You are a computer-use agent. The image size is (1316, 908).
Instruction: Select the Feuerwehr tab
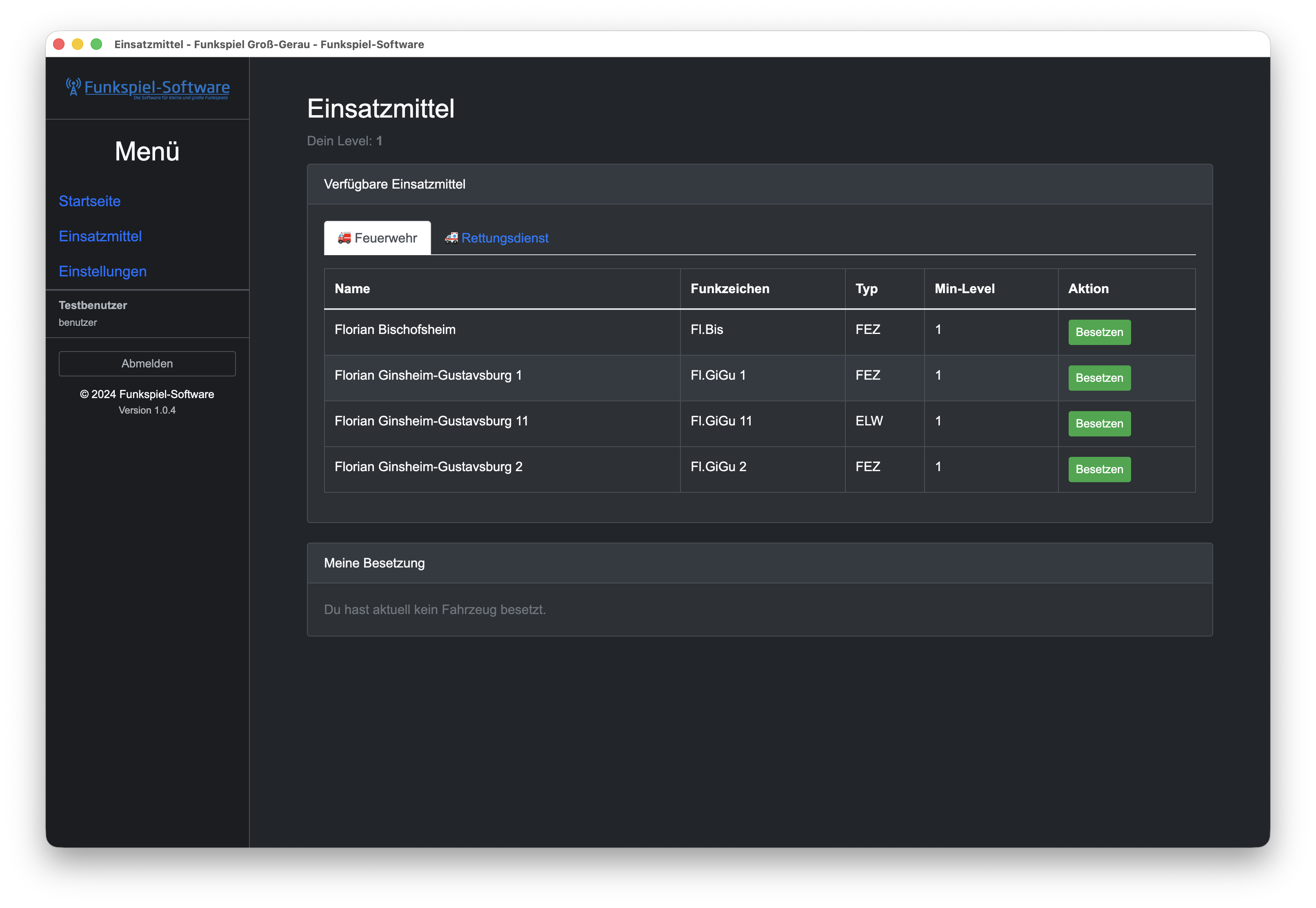tap(377, 238)
